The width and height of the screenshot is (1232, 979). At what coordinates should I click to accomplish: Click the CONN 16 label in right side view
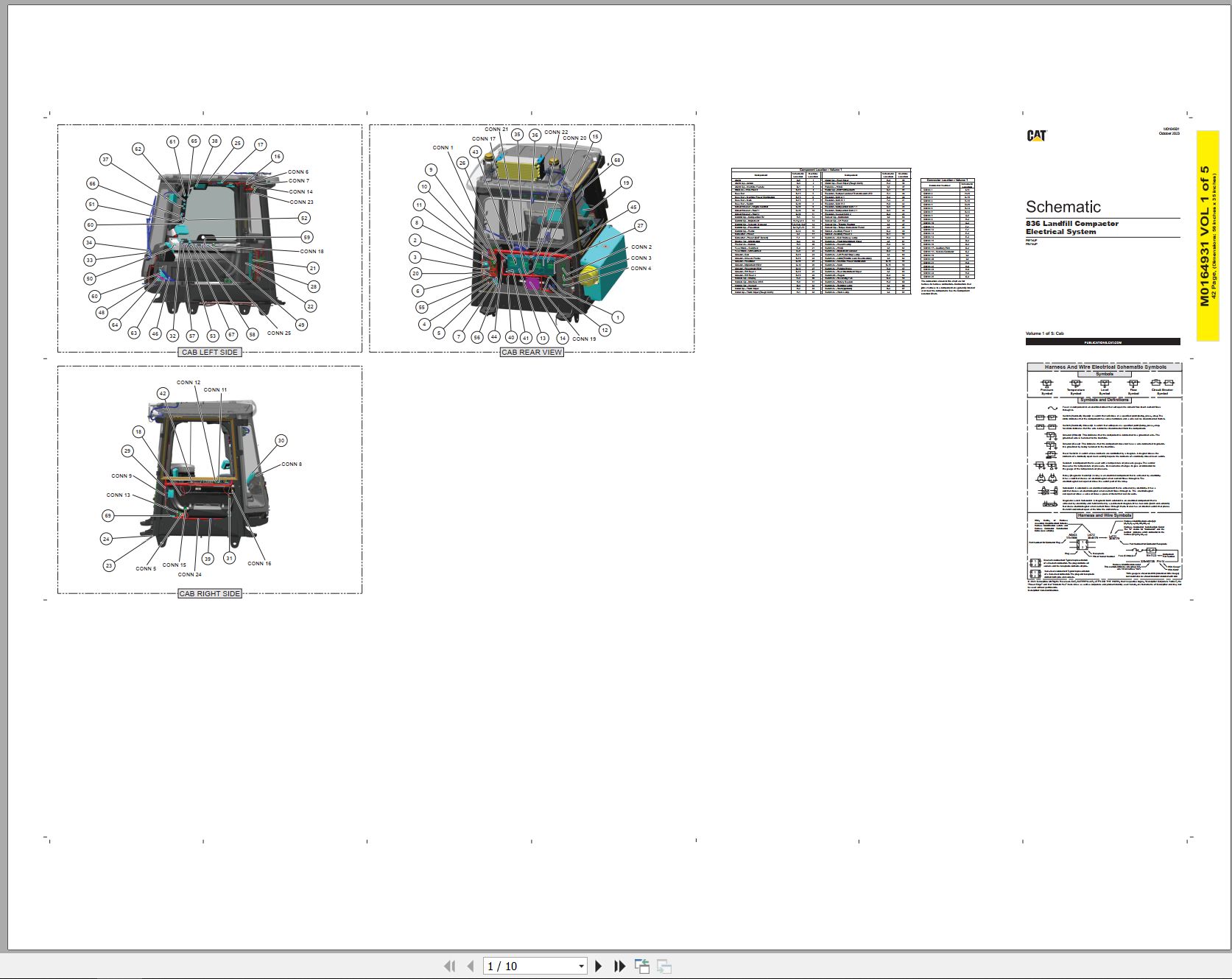[x=259, y=563]
